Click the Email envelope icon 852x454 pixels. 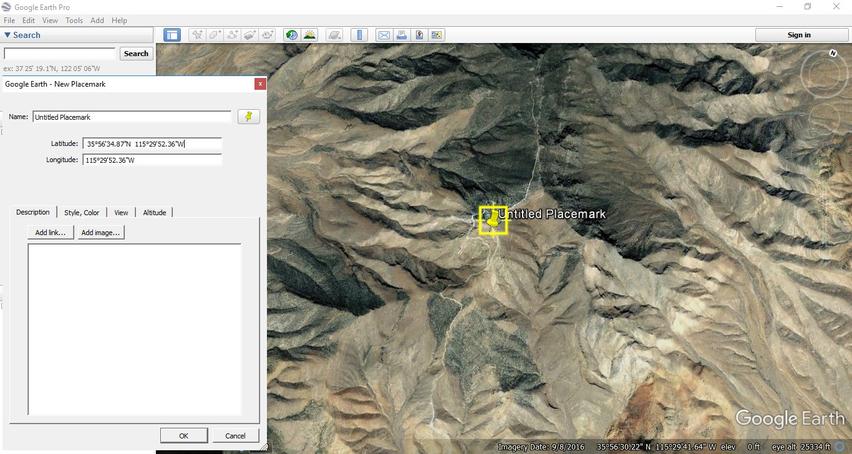click(x=384, y=35)
